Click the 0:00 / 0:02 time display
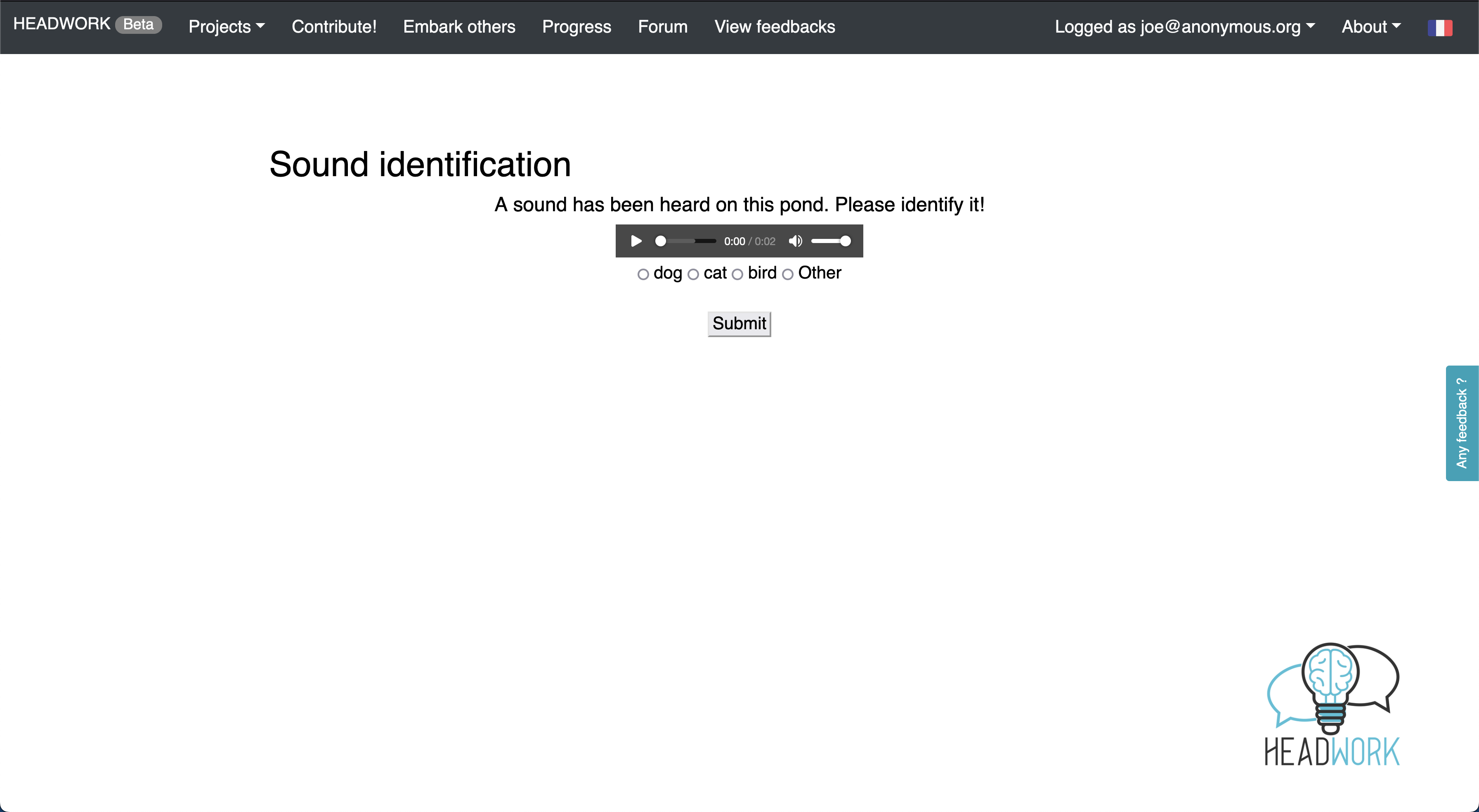This screenshot has width=1479, height=812. pos(749,241)
